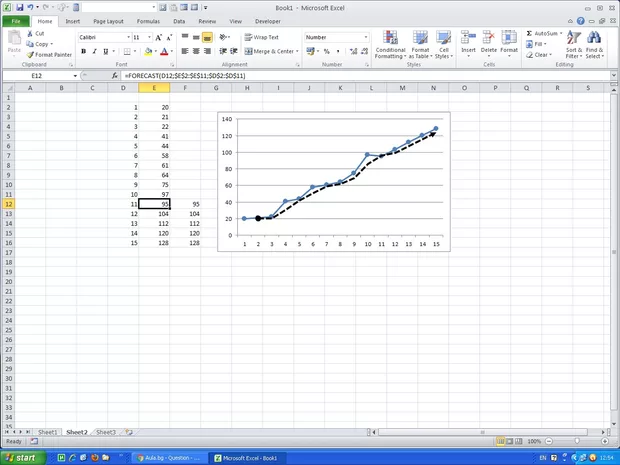Open the Calibri font name dropdown
Image resolution: width=620 pixels, height=465 pixels.
tap(125, 37)
